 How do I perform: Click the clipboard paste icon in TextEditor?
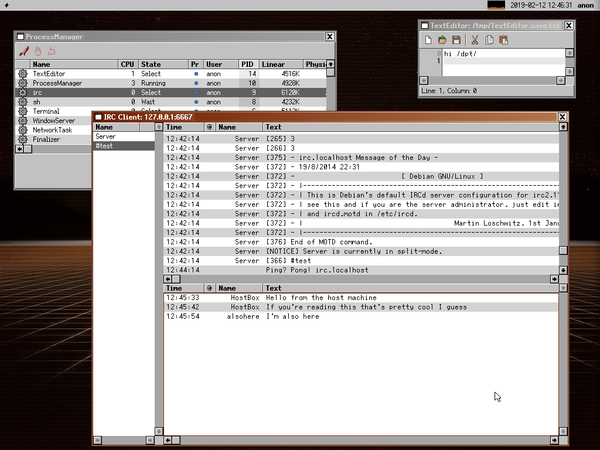[x=503, y=40]
